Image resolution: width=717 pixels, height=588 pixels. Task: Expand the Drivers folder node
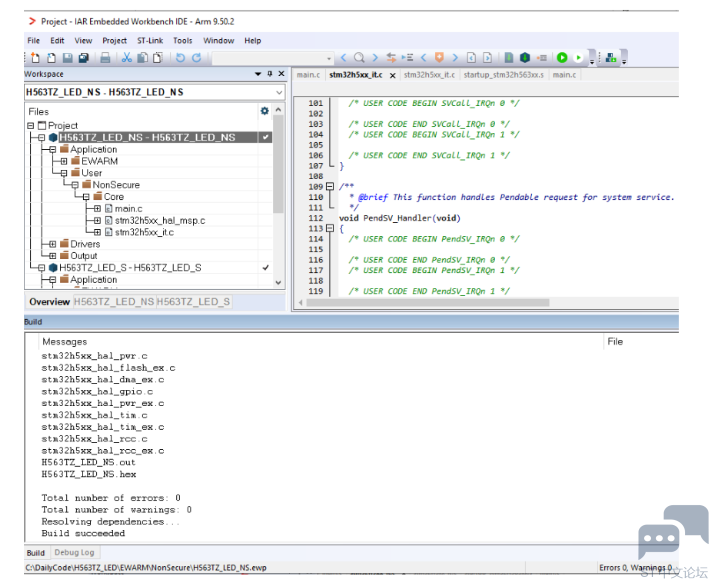pyautogui.click(x=53, y=244)
